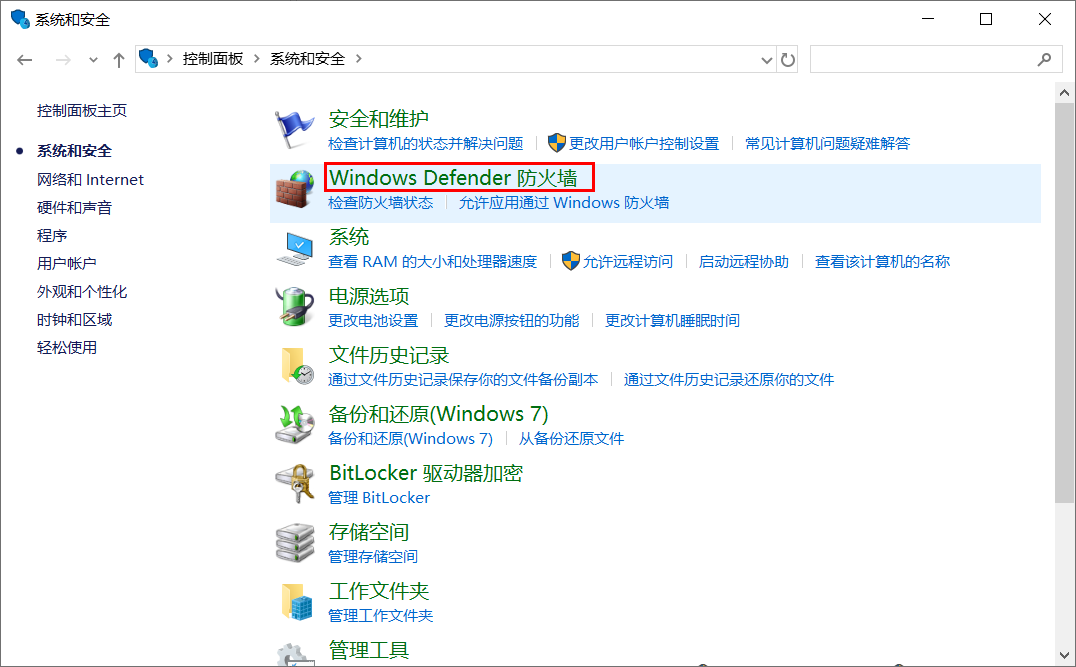Click 查看该计算机的名称 link
This screenshot has height=667, width=1076.
click(882, 261)
